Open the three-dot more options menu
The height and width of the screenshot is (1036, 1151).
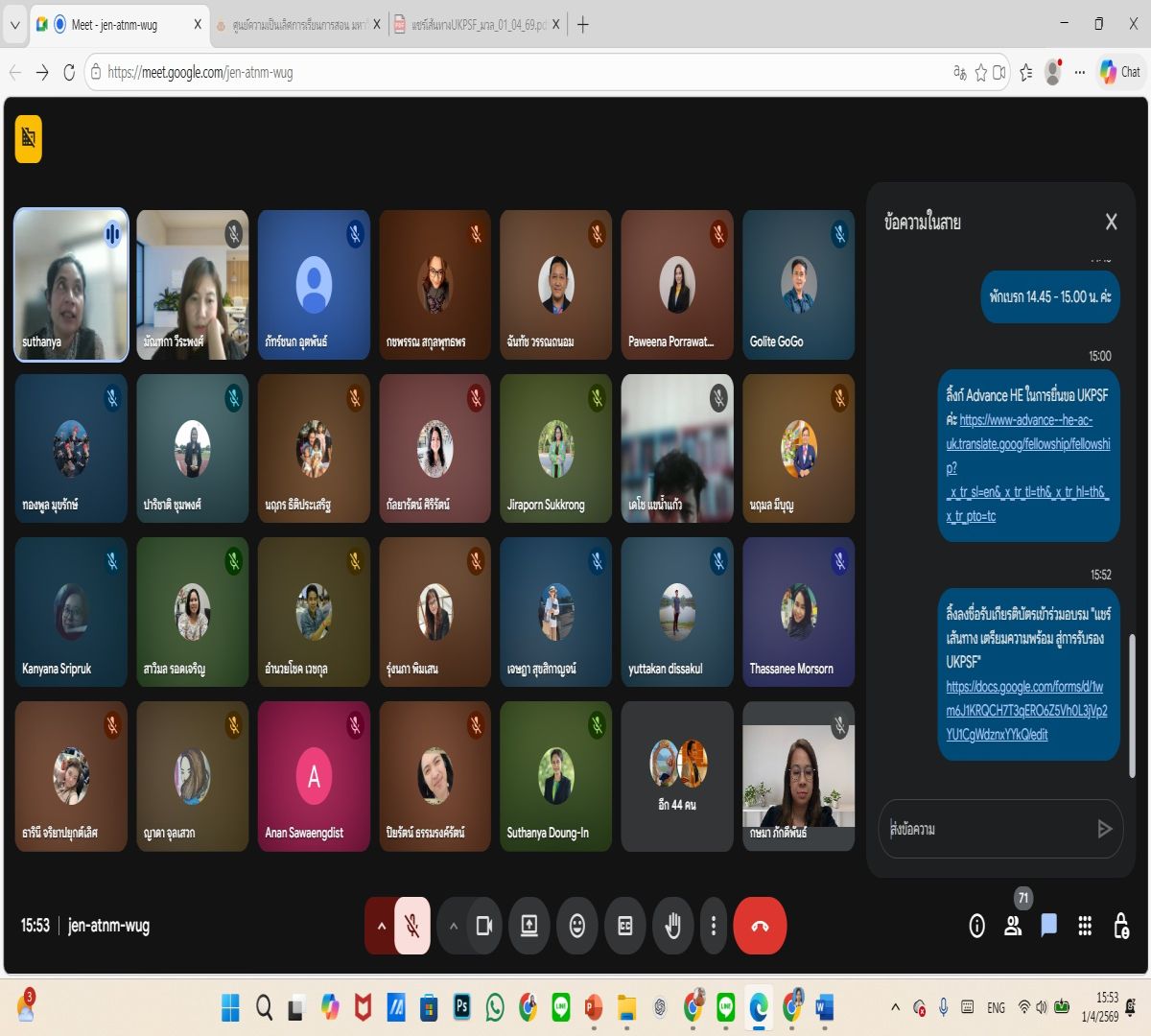pos(713,926)
